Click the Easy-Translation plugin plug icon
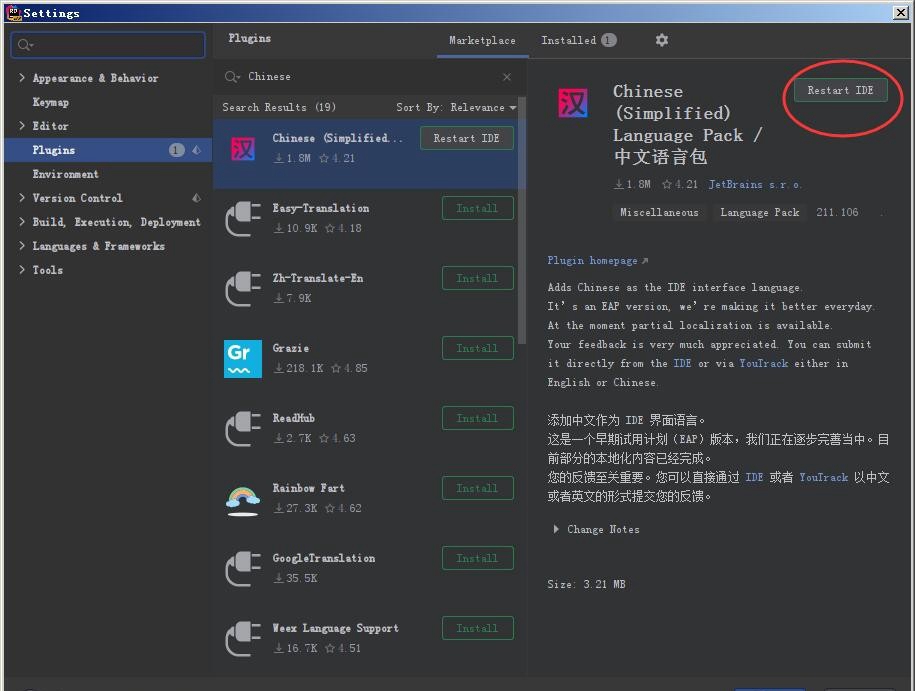The width and height of the screenshot is (915, 691). (243, 218)
